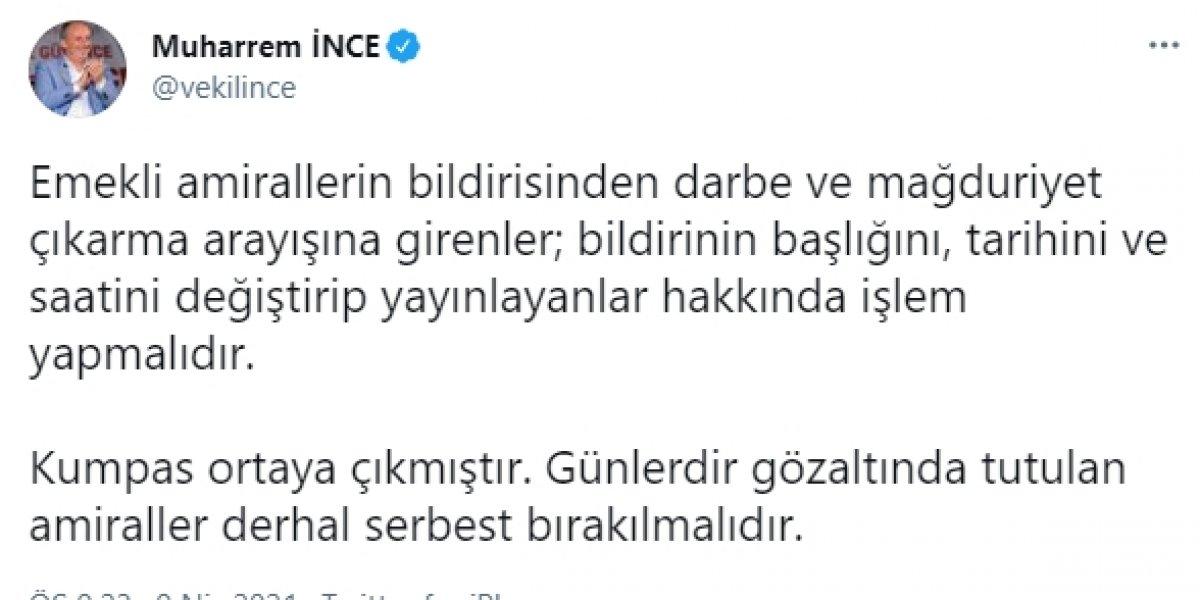Click the @vekilince username handle
Screen dimensions: 1200x600
point(221,87)
